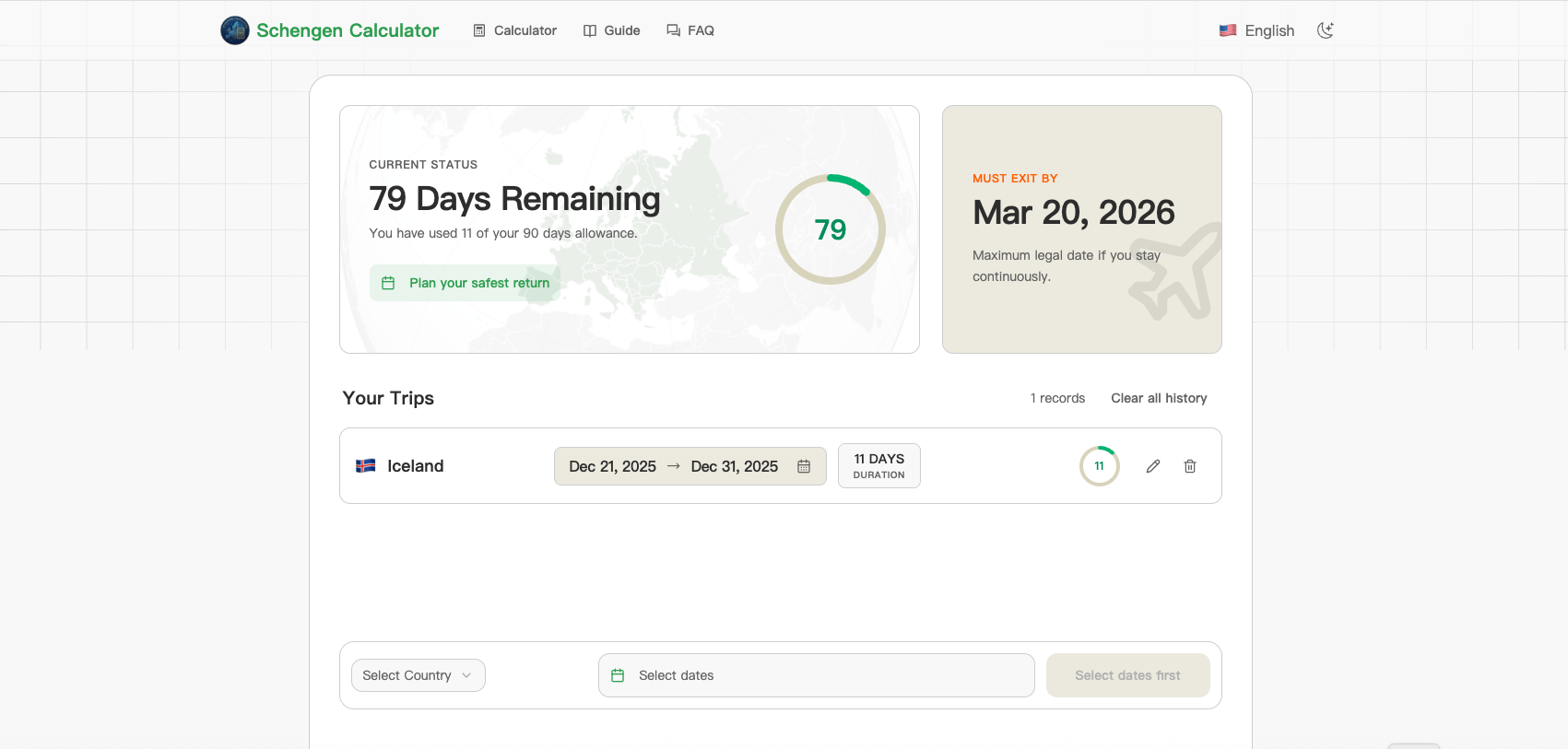Image resolution: width=1568 pixels, height=749 pixels.
Task: Toggle dark mode with moon icon
Action: (x=1325, y=30)
